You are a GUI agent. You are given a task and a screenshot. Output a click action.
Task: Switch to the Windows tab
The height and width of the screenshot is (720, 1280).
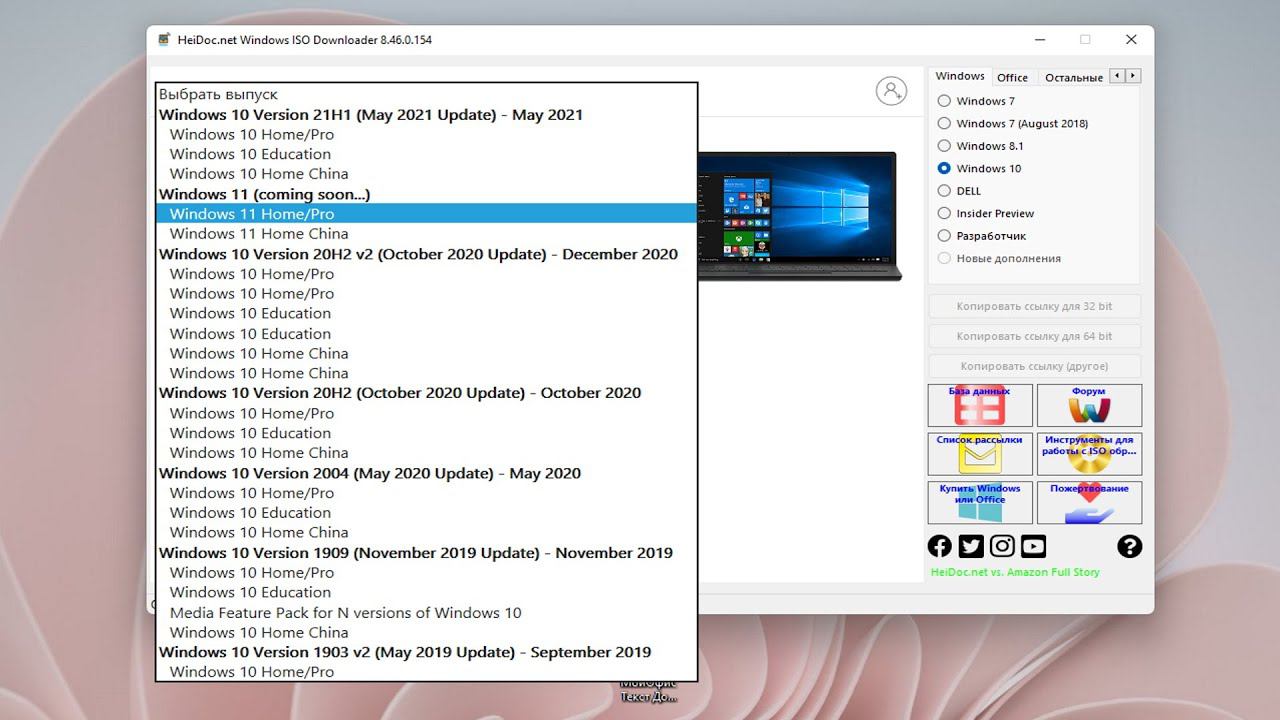(x=960, y=76)
